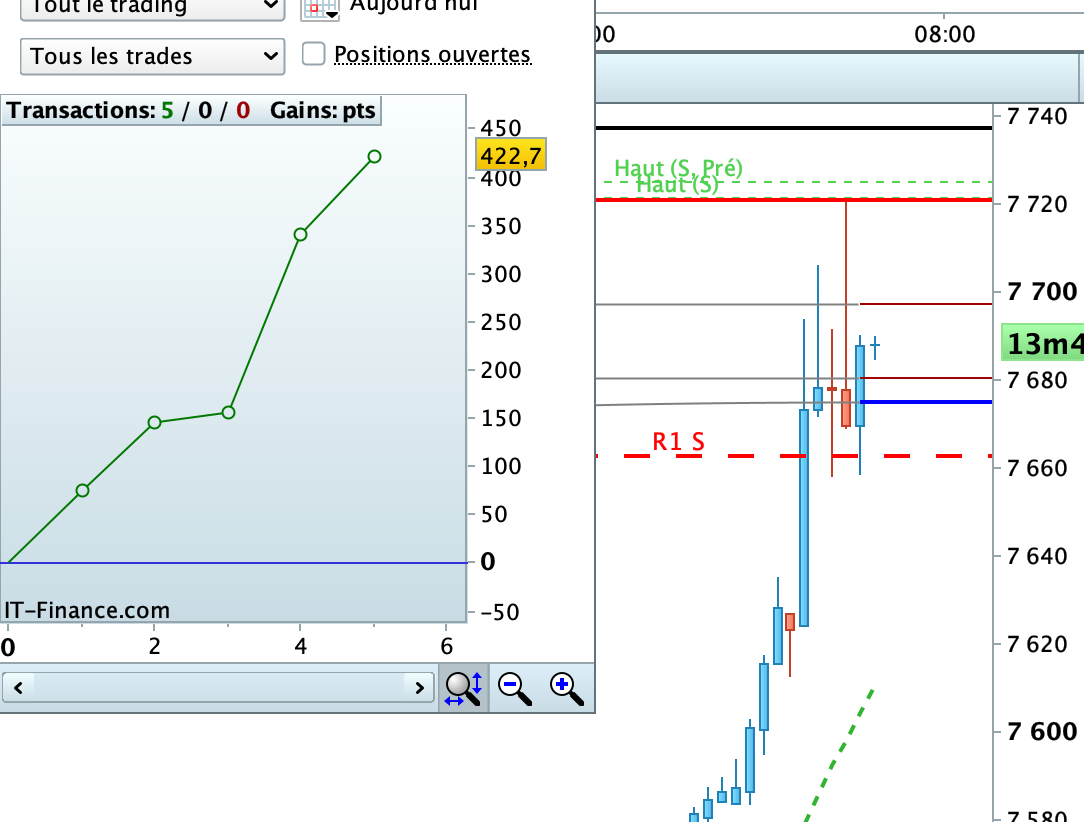
Task: Click the auto-fit zoom magnifier icon
Action: click(463, 689)
